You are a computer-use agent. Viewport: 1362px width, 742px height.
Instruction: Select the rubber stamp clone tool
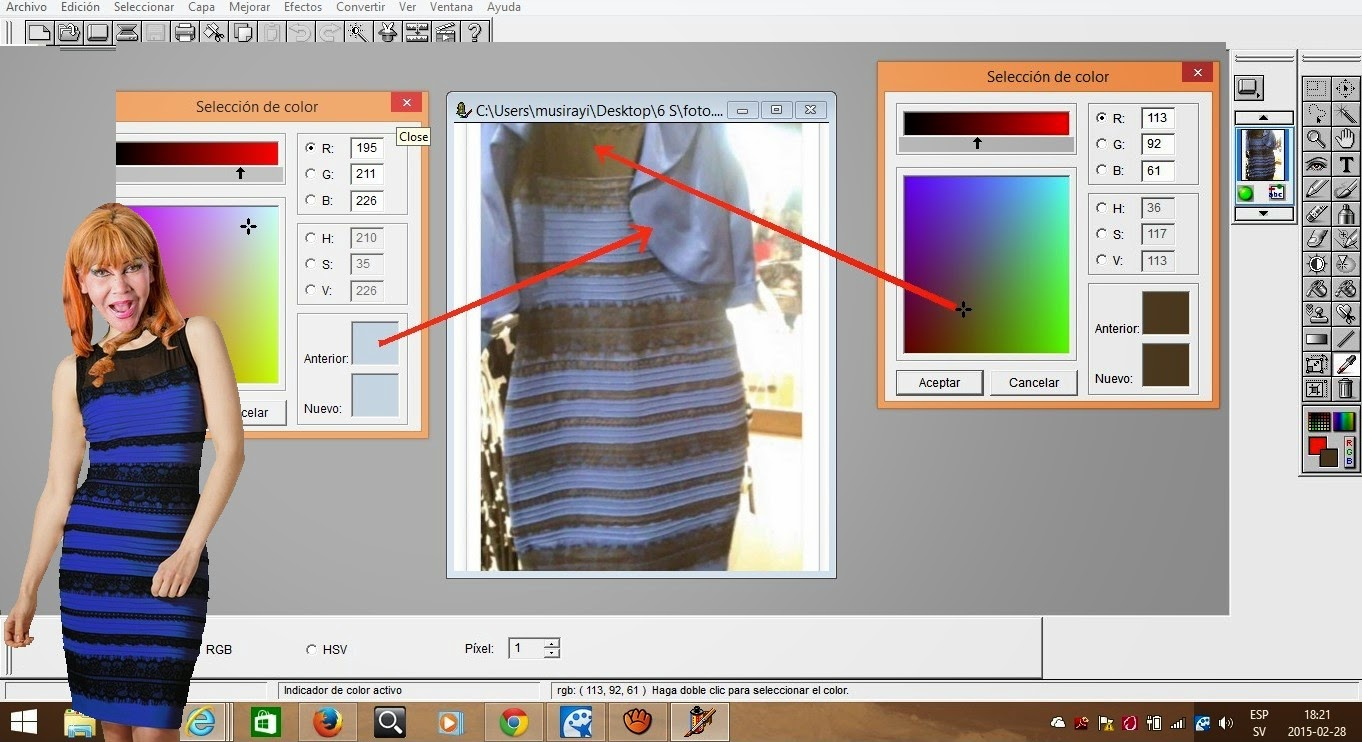[x=1317, y=314]
